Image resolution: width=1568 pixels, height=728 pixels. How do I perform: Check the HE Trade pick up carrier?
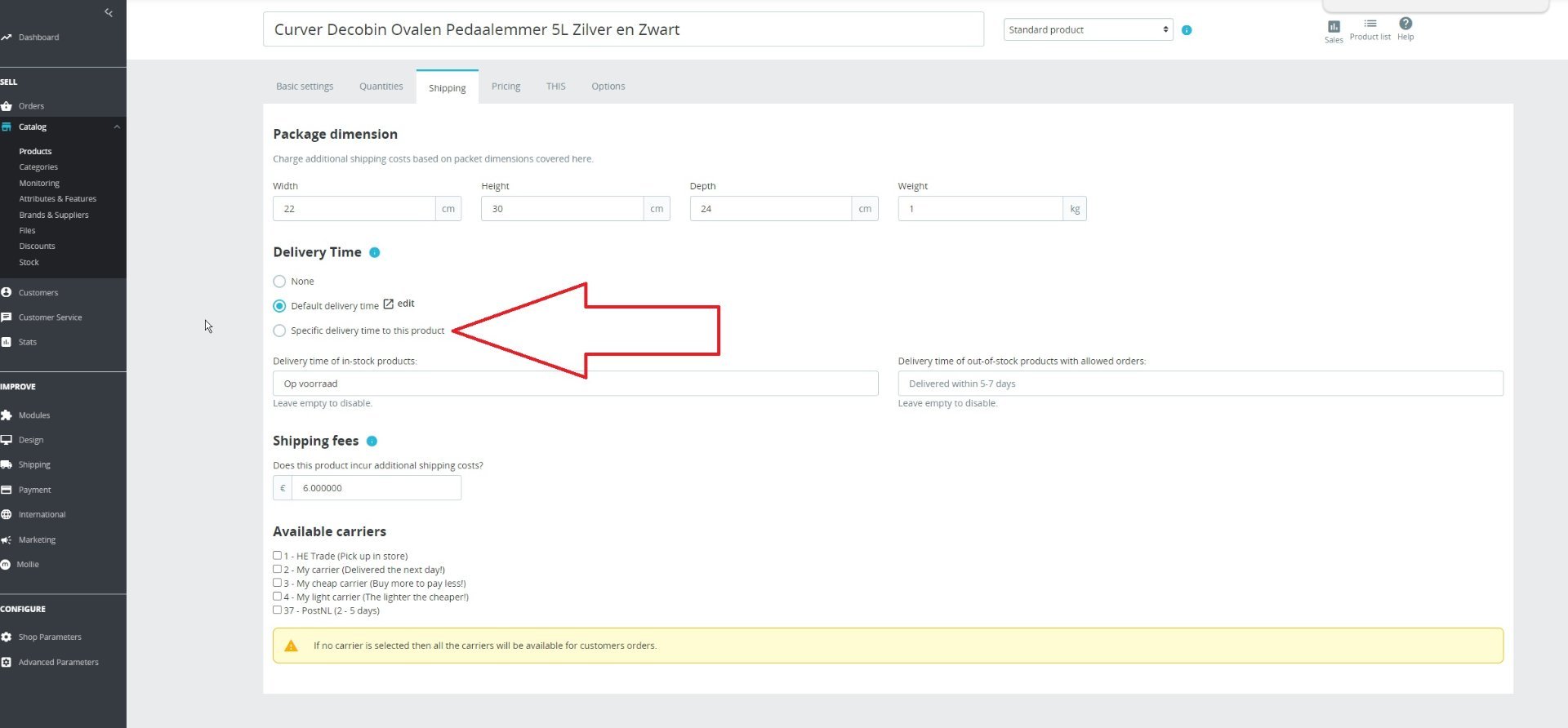[277, 555]
